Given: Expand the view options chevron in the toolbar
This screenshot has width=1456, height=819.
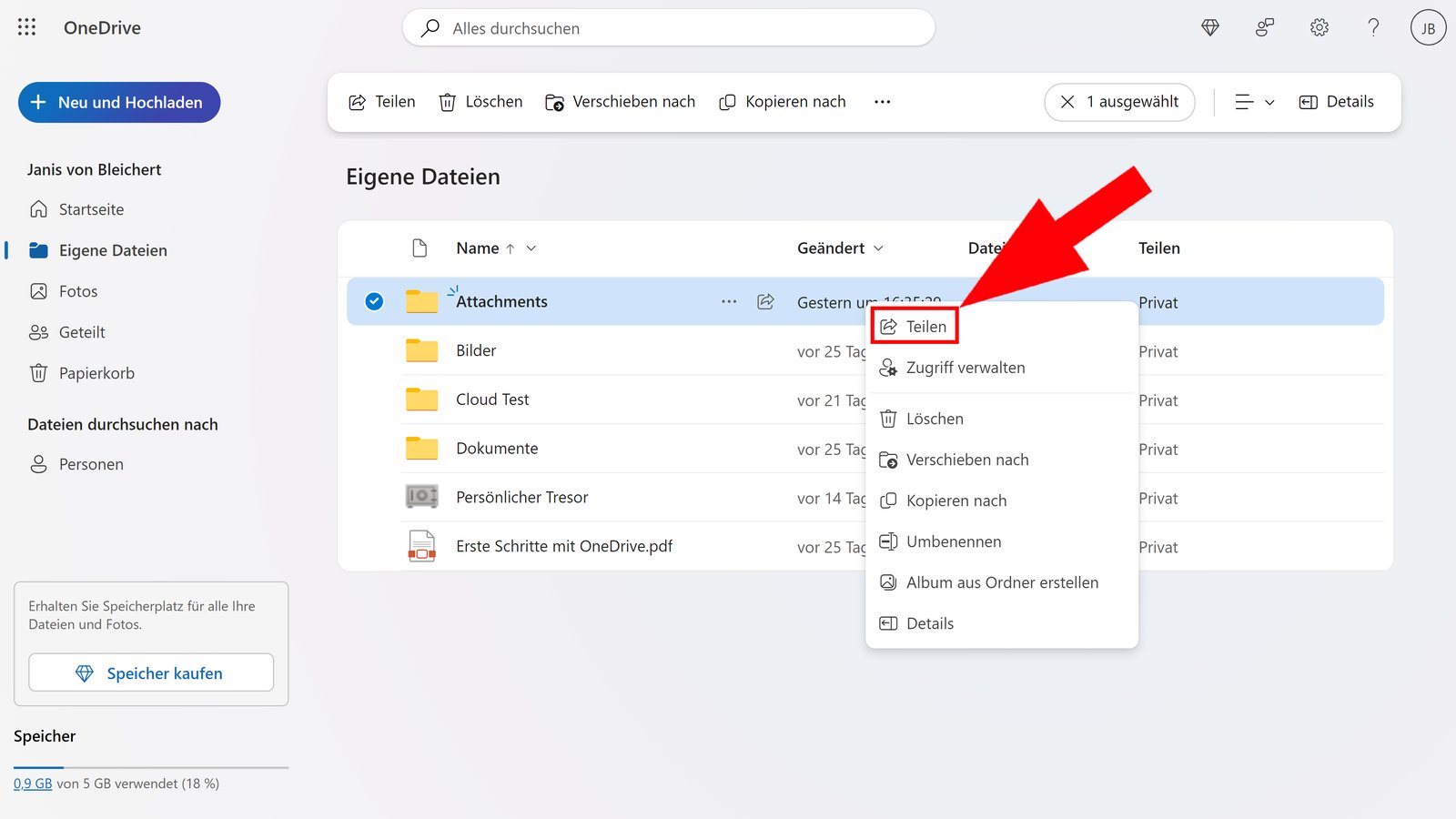Looking at the screenshot, I should pyautogui.click(x=1269, y=102).
